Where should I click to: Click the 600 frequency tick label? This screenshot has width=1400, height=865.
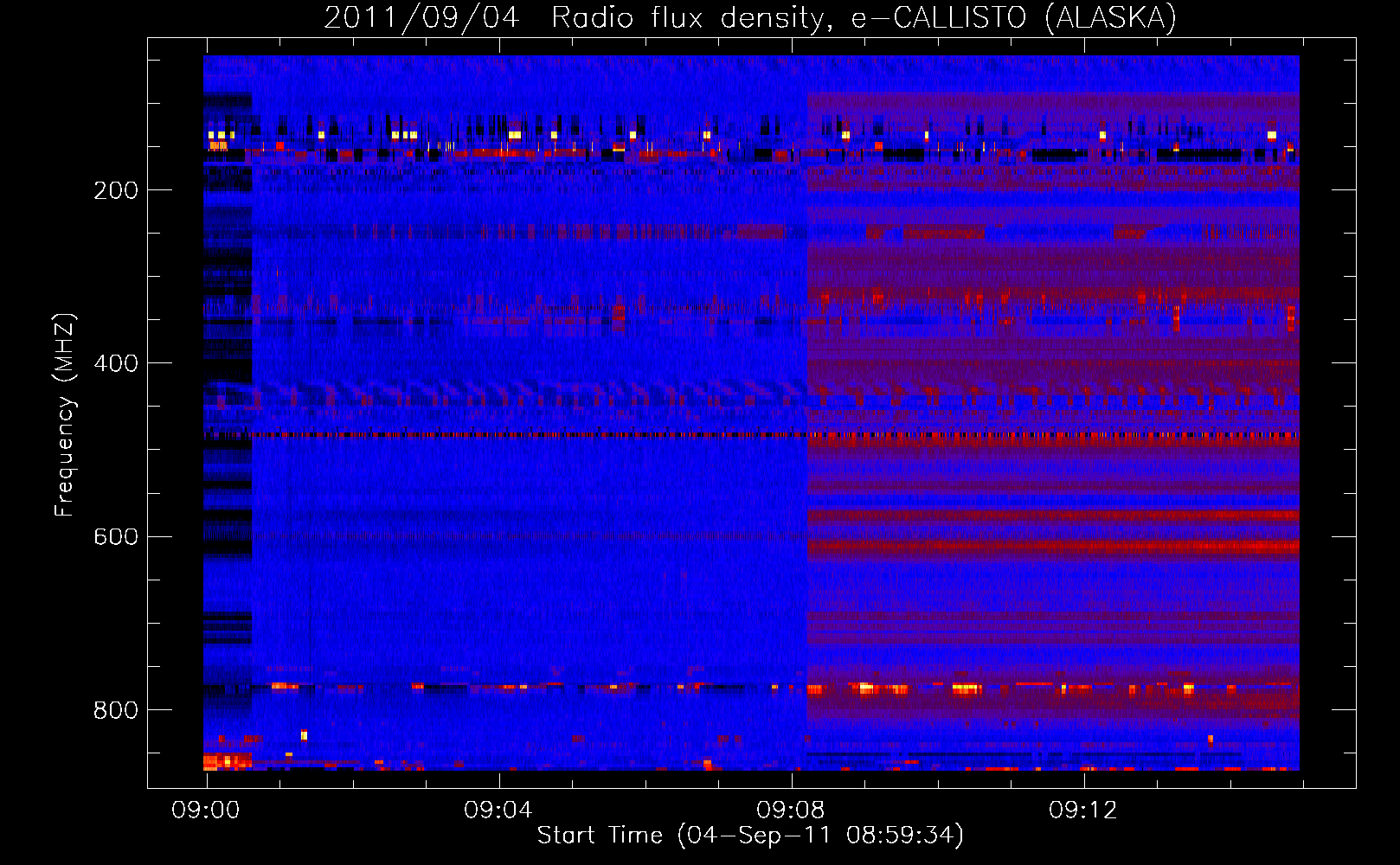116,536
